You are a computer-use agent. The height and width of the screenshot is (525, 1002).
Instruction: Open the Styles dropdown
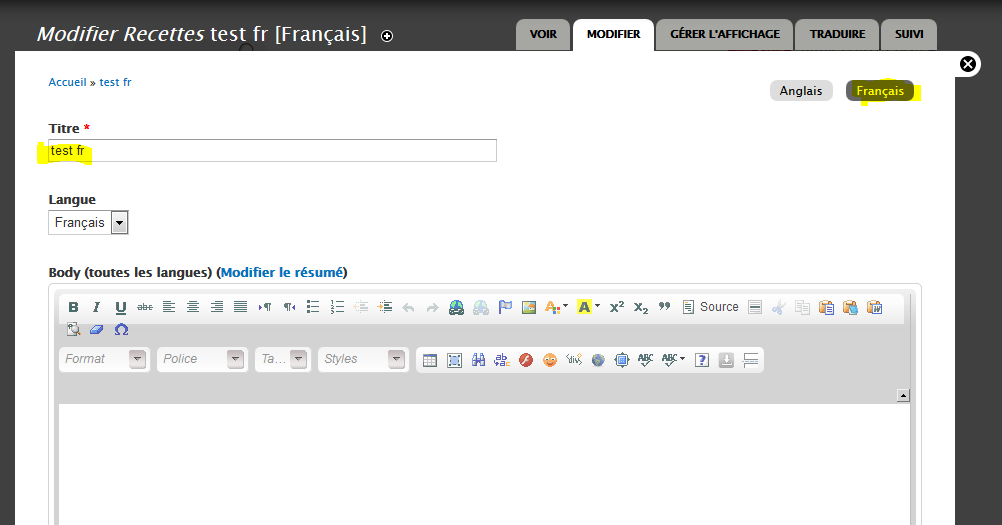(363, 360)
